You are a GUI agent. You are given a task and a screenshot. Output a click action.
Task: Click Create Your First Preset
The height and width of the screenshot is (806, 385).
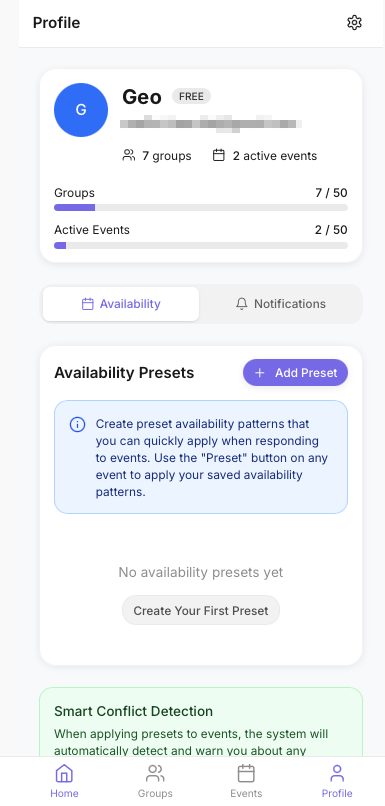click(201, 611)
